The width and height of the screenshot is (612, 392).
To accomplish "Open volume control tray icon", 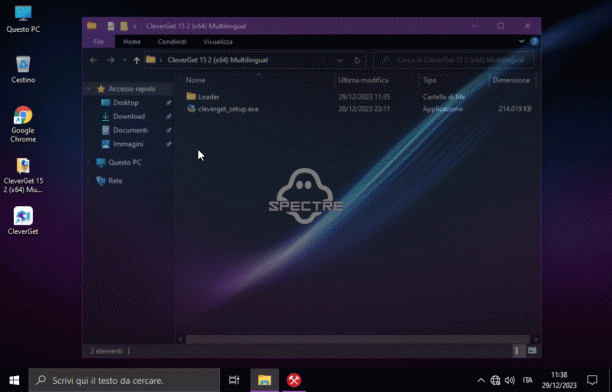I will coord(509,380).
